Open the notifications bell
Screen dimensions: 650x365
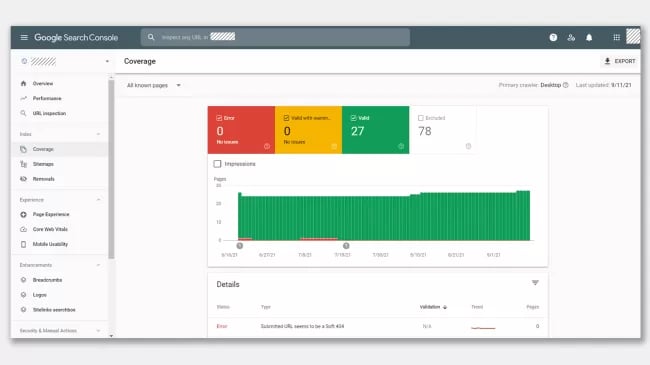pyautogui.click(x=589, y=37)
